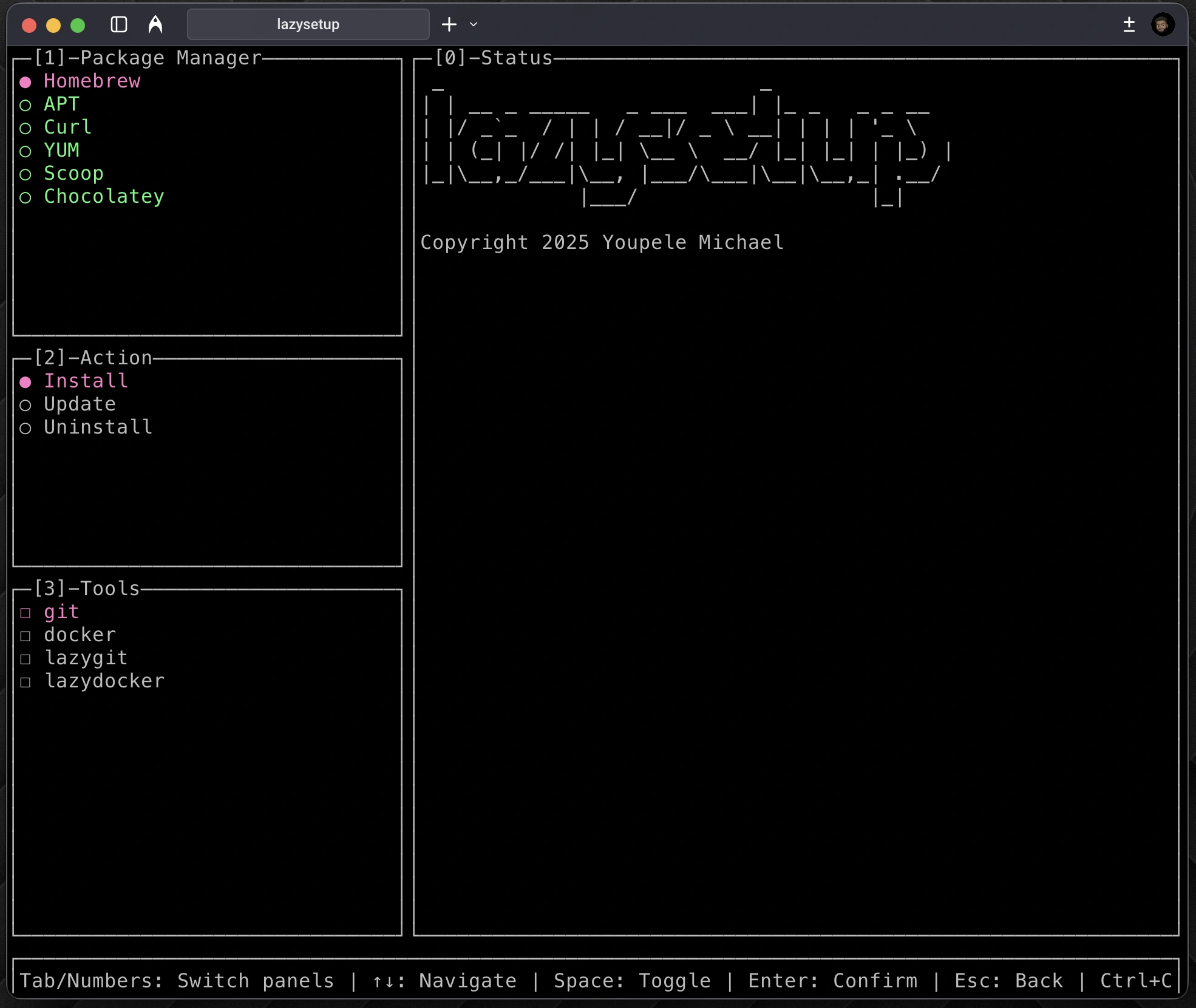Tick the lazygit checkbox
1196x1008 pixels.
25,659
